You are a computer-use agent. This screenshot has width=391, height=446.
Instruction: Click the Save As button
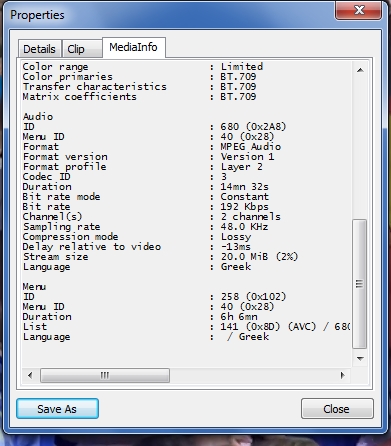pyautogui.click(x=57, y=409)
